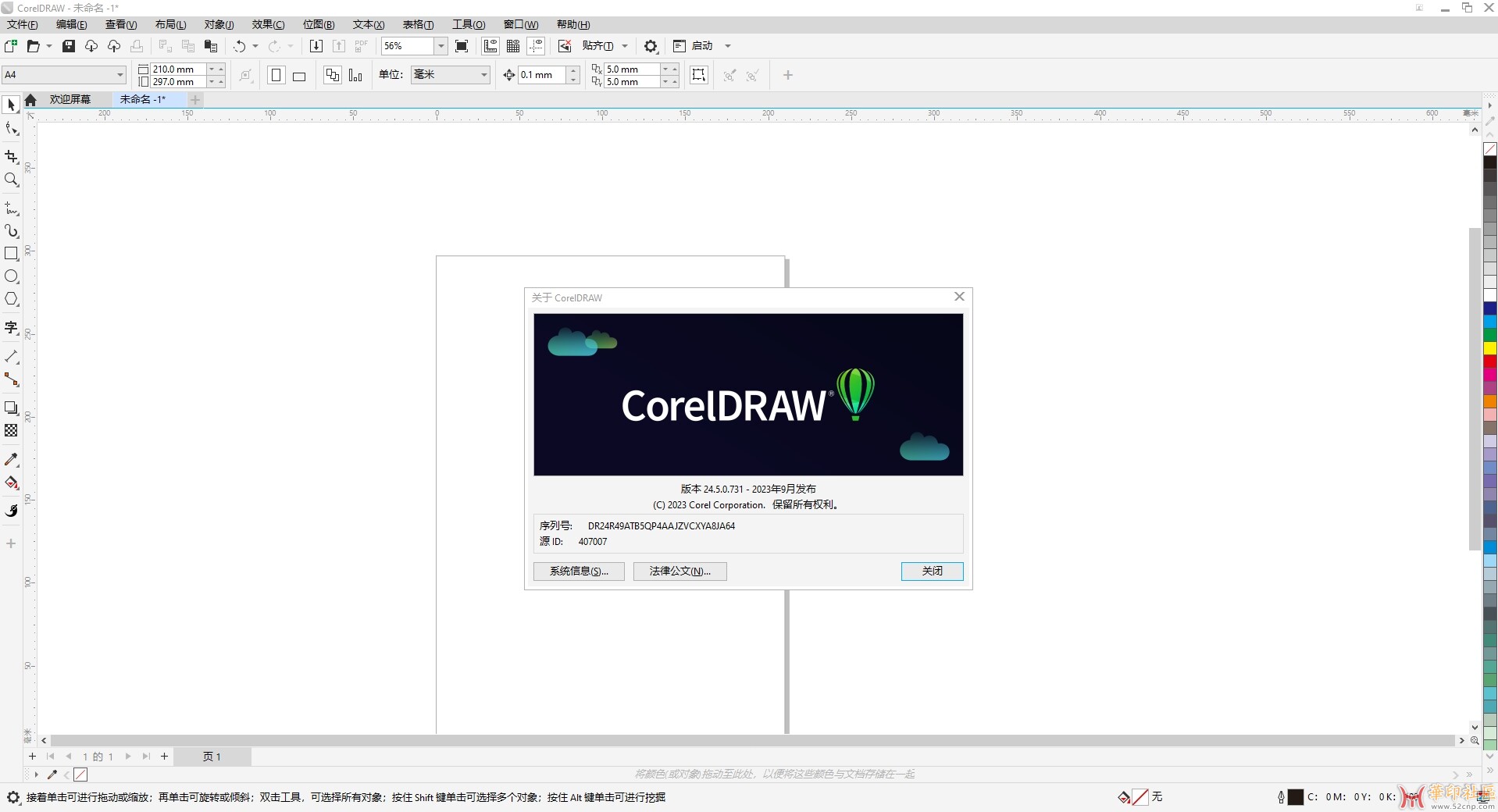Pick the yellow swatch in palette
This screenshot has height=812, width=1498.
[x=1490, y=347]
